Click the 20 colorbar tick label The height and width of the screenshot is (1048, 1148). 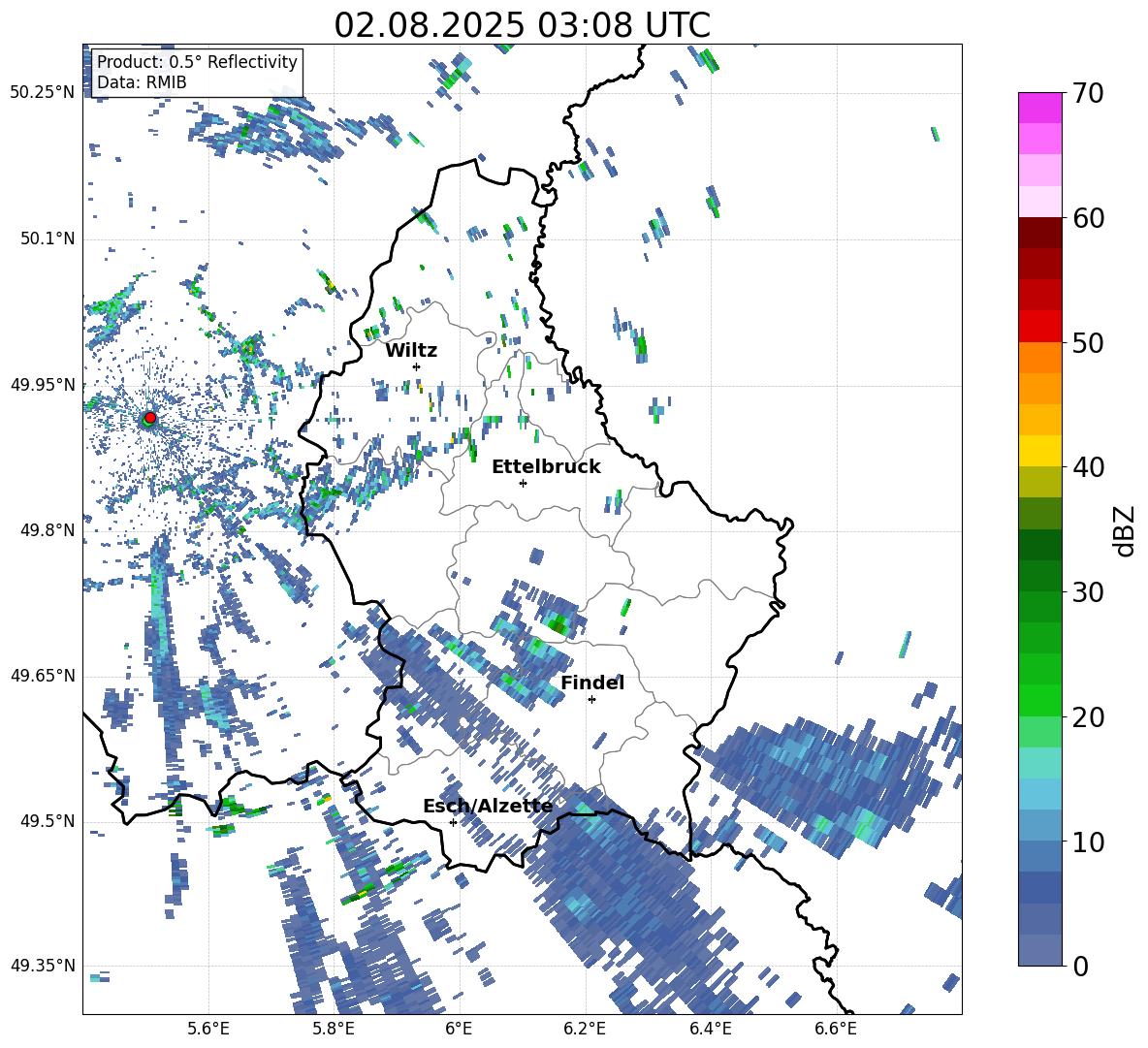[x=1088, y=717]
